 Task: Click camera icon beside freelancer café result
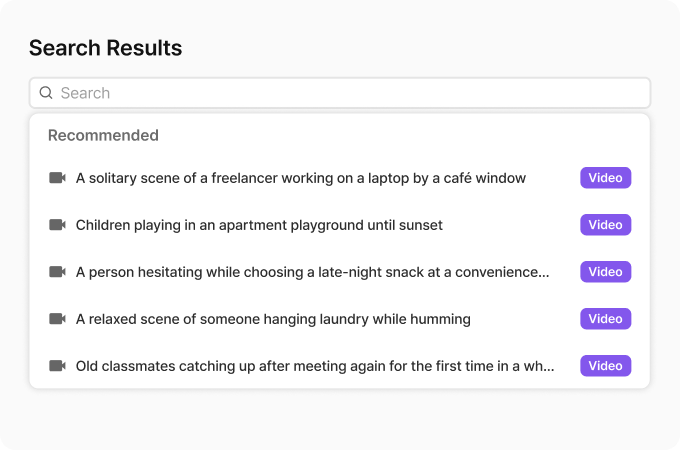tap(57, 178)
